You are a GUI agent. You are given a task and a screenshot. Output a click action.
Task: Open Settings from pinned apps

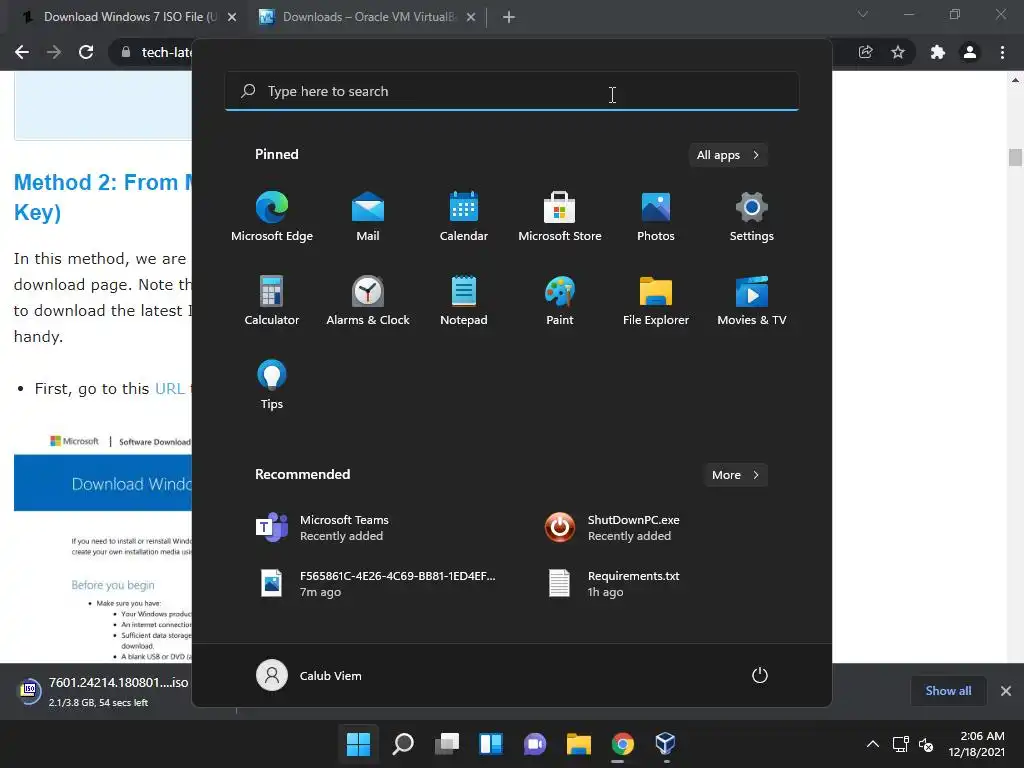752,217
